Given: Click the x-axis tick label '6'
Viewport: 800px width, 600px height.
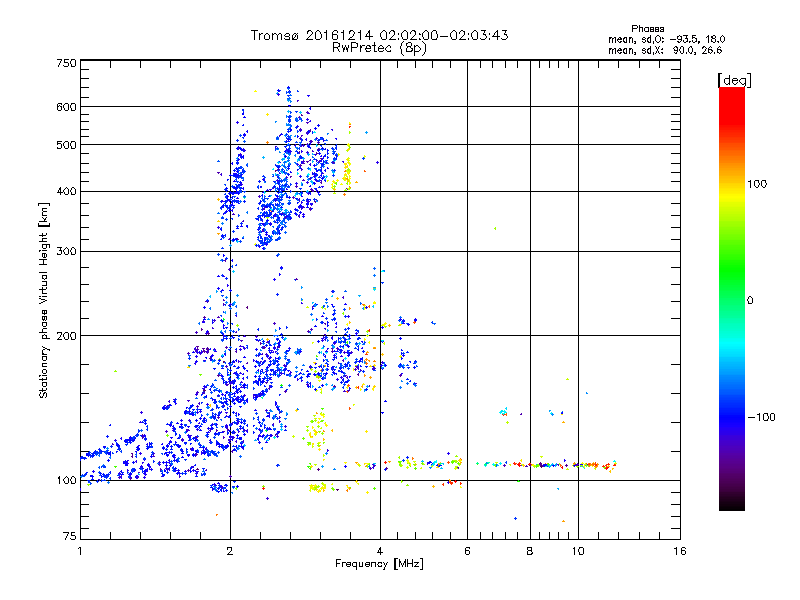Looking at the screenshot, I should pyautogui.click(x=467, y=551).
